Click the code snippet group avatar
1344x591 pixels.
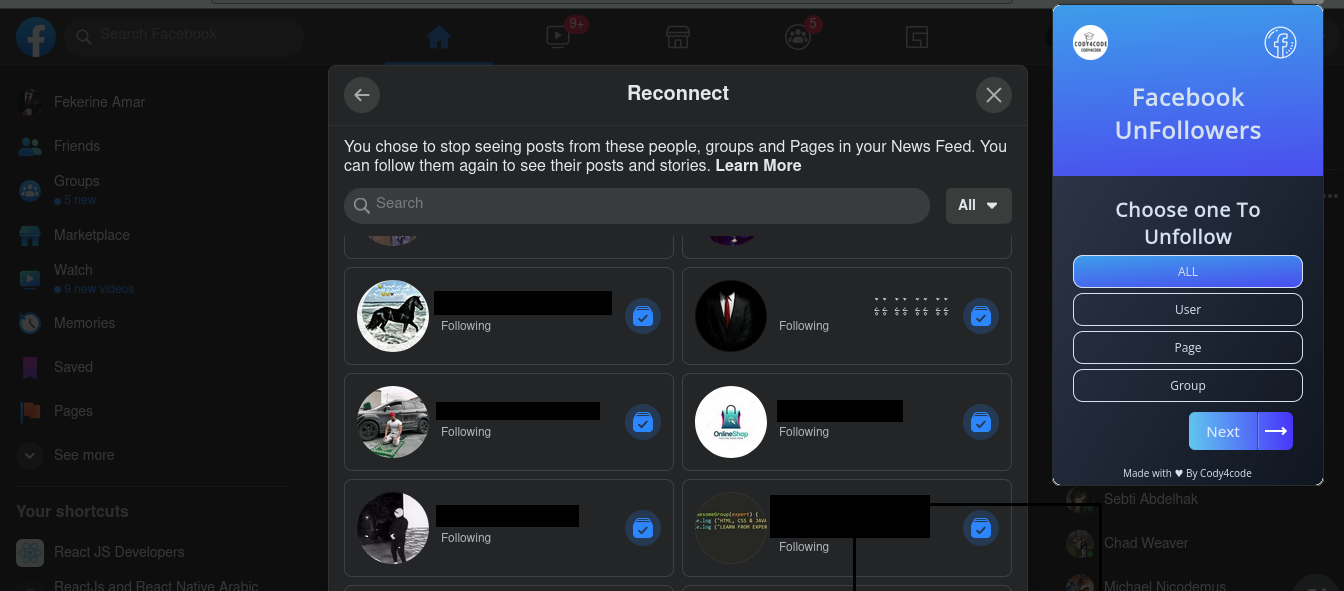click(x=731, y=528)
